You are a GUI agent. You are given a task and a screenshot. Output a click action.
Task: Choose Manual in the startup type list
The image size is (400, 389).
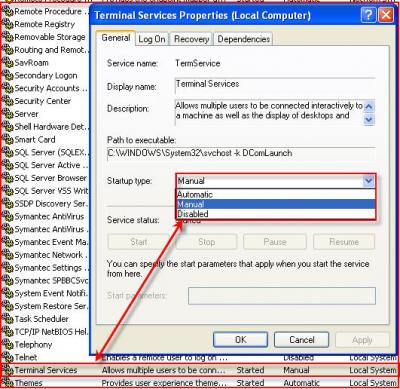276,204
